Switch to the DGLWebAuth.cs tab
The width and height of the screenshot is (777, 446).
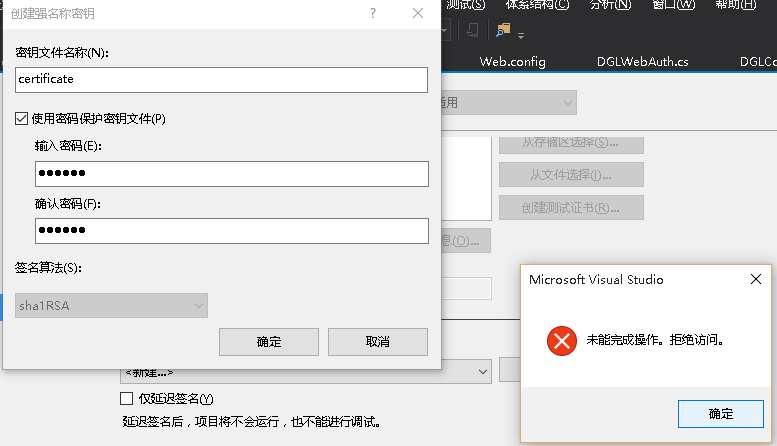click(x=642, y=61)
